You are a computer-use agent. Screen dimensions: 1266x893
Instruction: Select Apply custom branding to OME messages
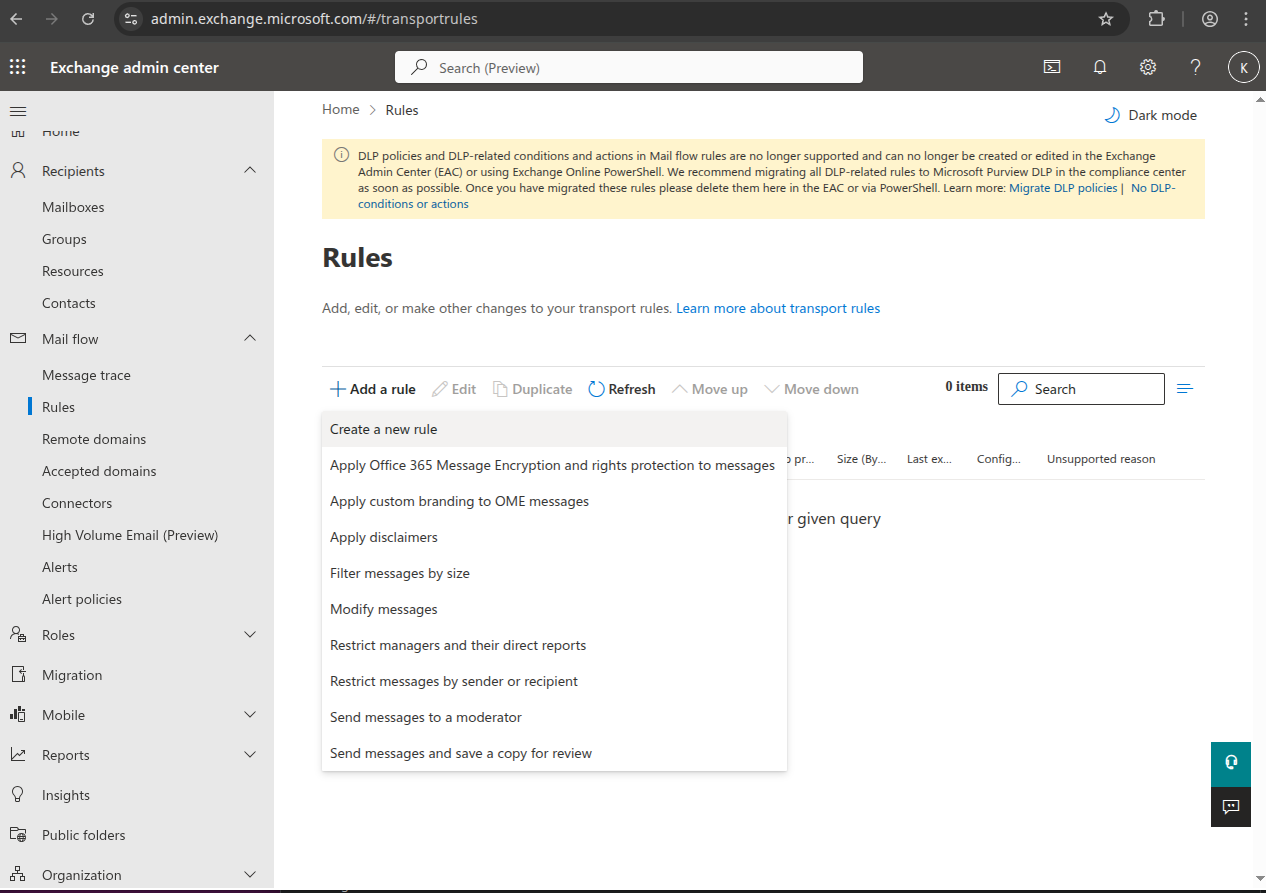(x=554, y=501)
